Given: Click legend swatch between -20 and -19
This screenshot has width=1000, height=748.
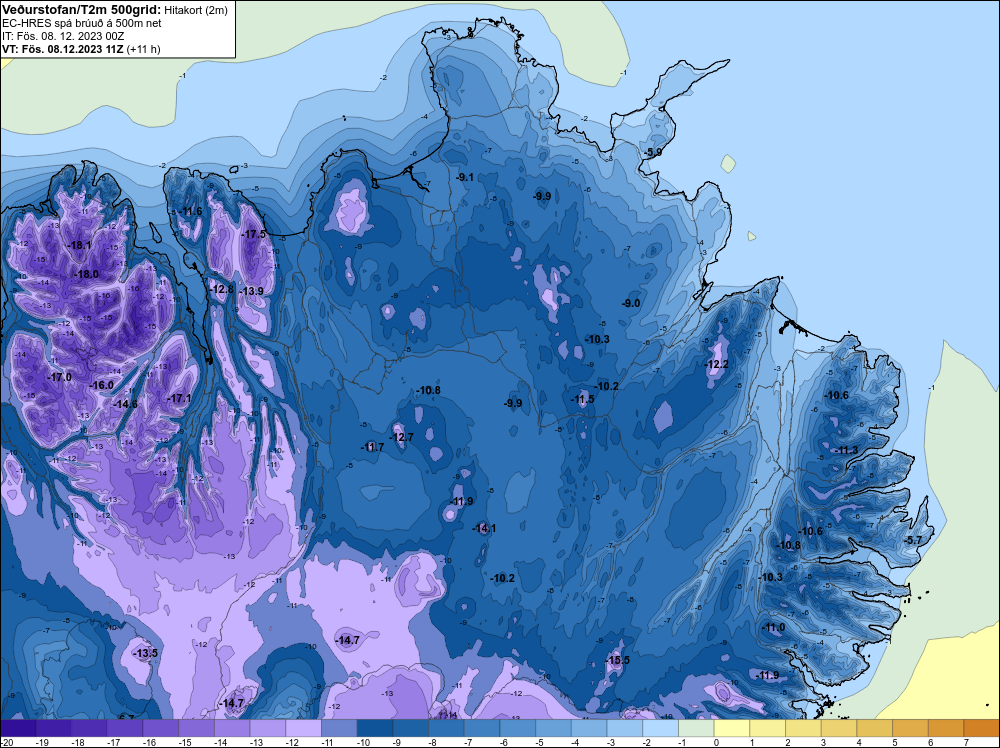Looking at the screenshot, I should point(18,728).
